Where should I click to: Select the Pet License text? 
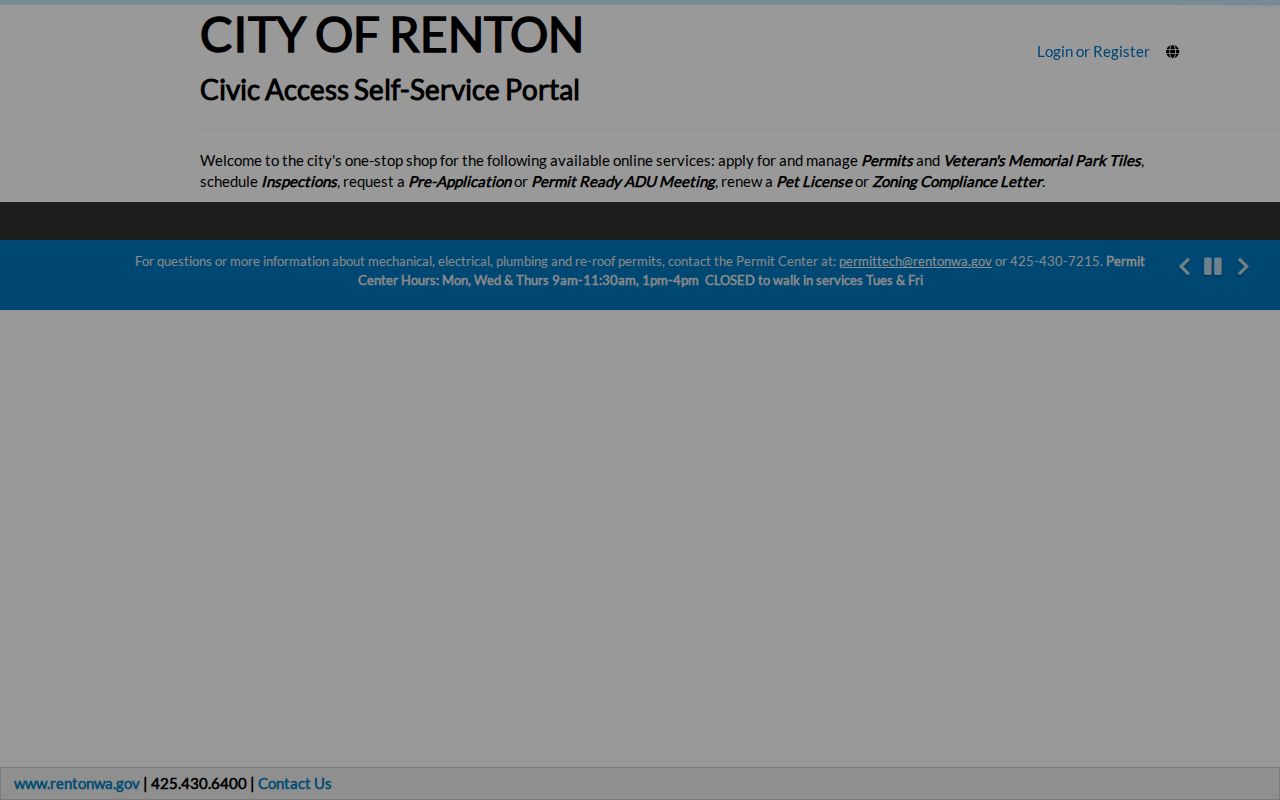pyautogui.click(x=814, y=181)
